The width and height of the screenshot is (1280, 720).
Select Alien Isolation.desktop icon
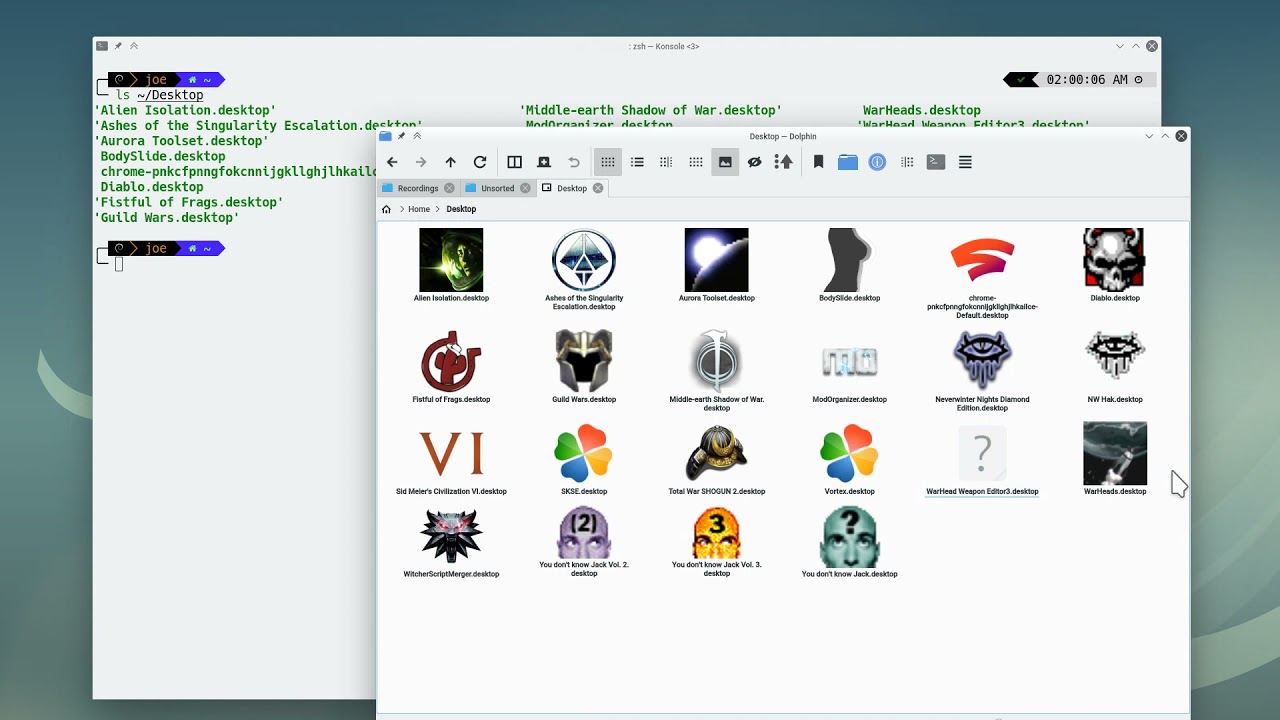(451, 260)
